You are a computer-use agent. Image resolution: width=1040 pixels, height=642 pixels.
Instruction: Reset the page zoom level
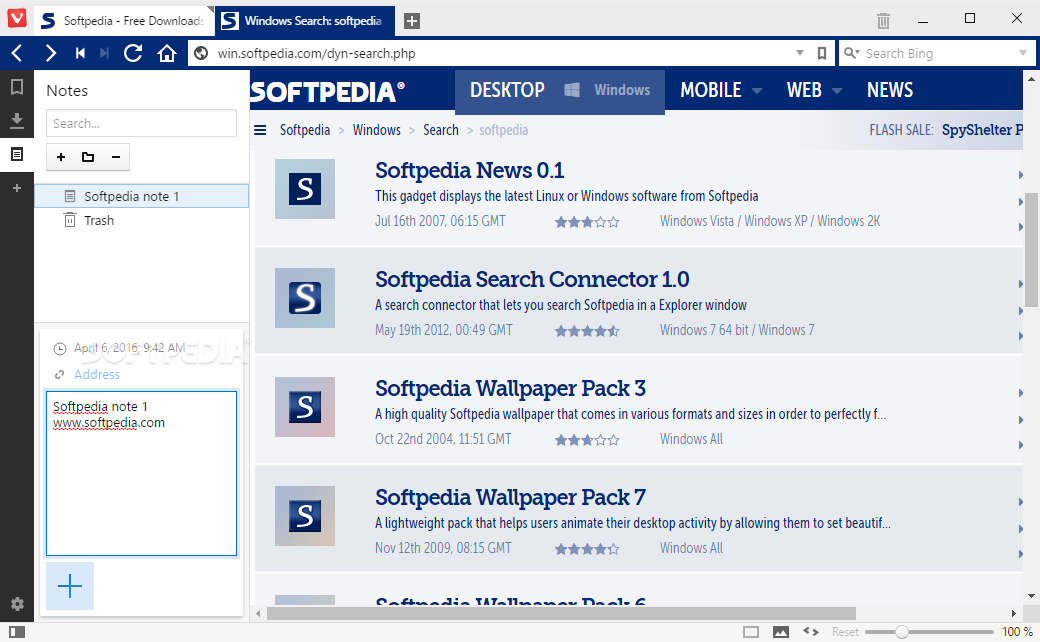(x=845, y=632)
